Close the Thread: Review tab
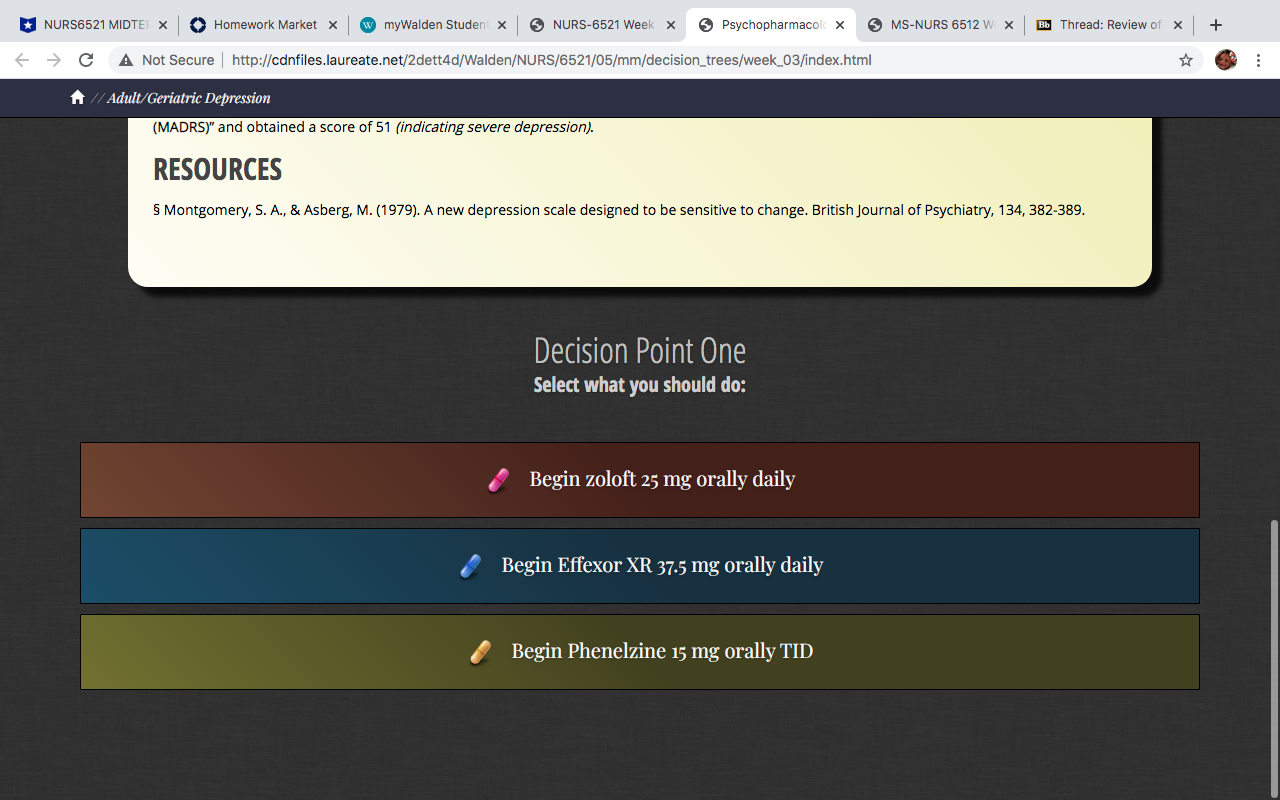The image size is (1280, 800). [1178, 25]
